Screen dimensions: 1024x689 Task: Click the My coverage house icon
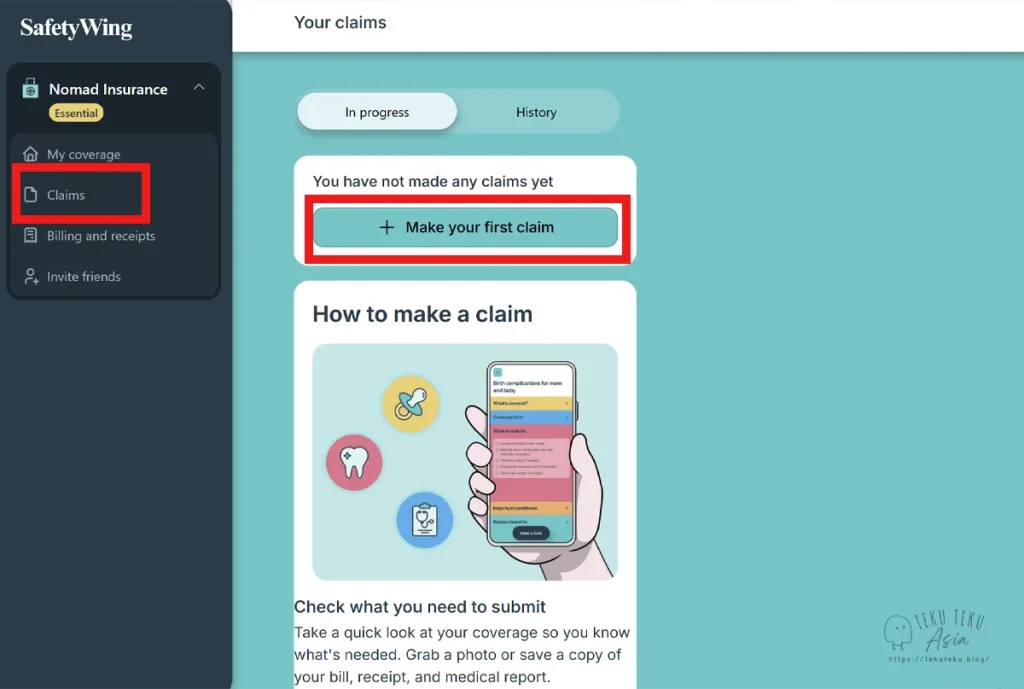click(30, 154)
